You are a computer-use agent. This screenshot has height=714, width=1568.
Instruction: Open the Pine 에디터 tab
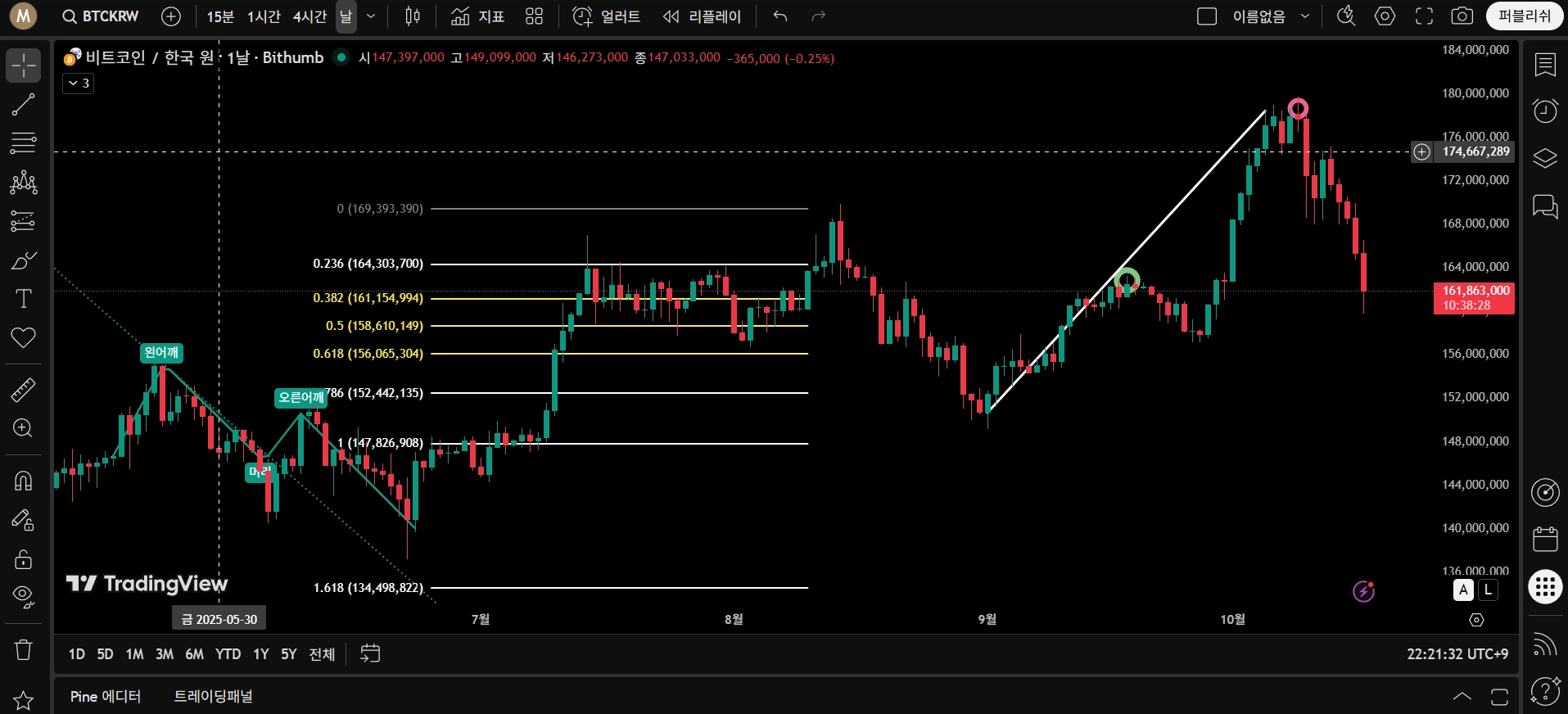(x=106, y=696)
